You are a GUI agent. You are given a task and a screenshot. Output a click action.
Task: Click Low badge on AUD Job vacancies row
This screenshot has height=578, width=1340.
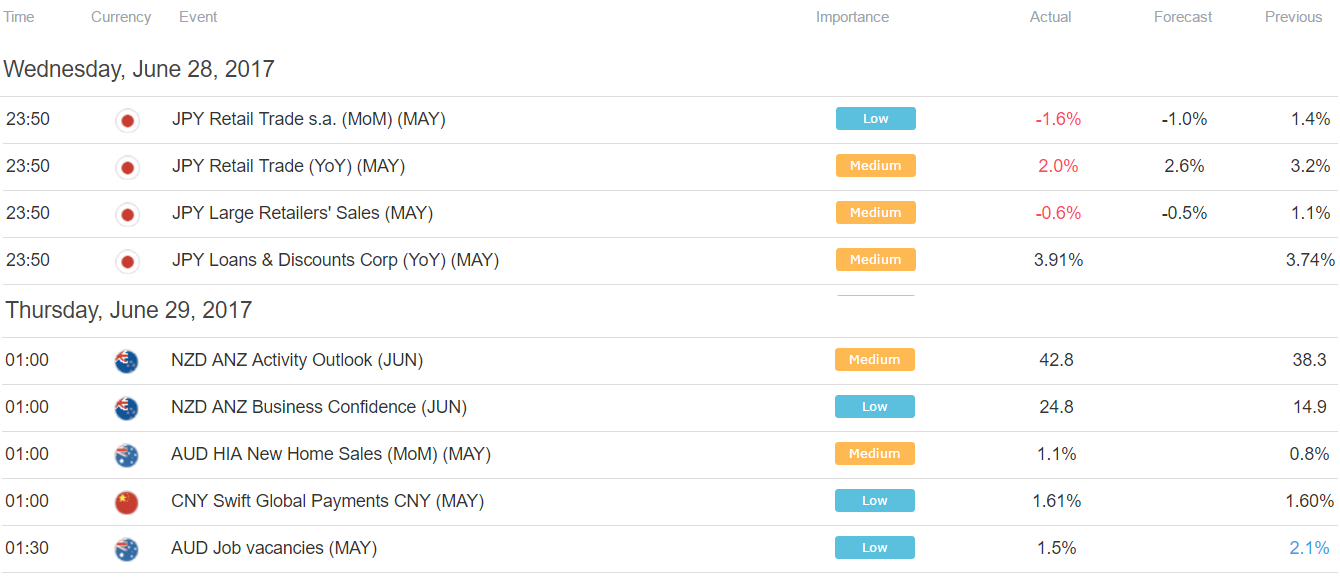coord(875,548)
